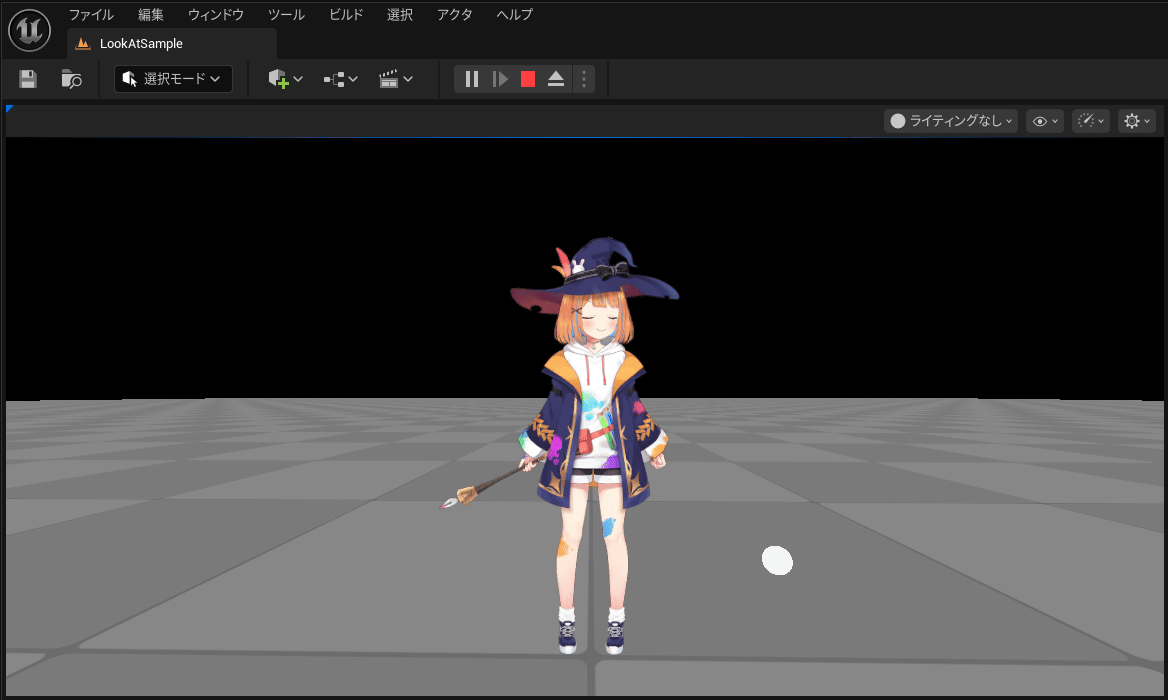Image resolution: width=1168 pixels, height=700 pixels.
Task: Advance a single frame in simulation
Action: 500,79
